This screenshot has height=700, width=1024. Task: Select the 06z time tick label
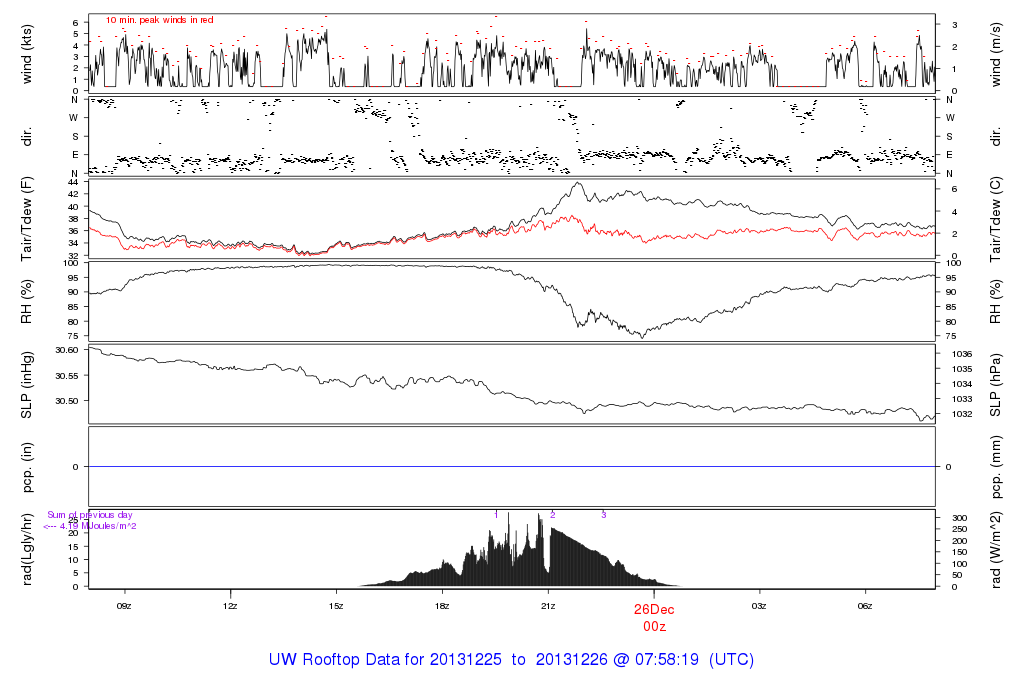(x=866, y=606)
